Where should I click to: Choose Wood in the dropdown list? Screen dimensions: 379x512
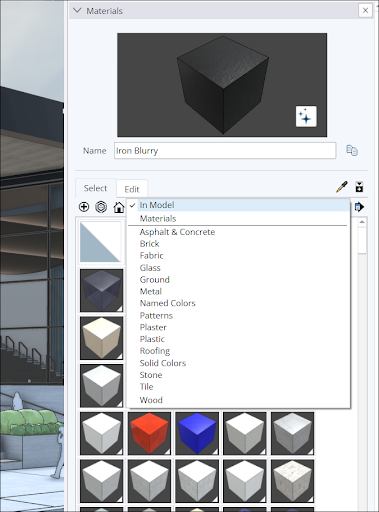[x=151, y=400]
